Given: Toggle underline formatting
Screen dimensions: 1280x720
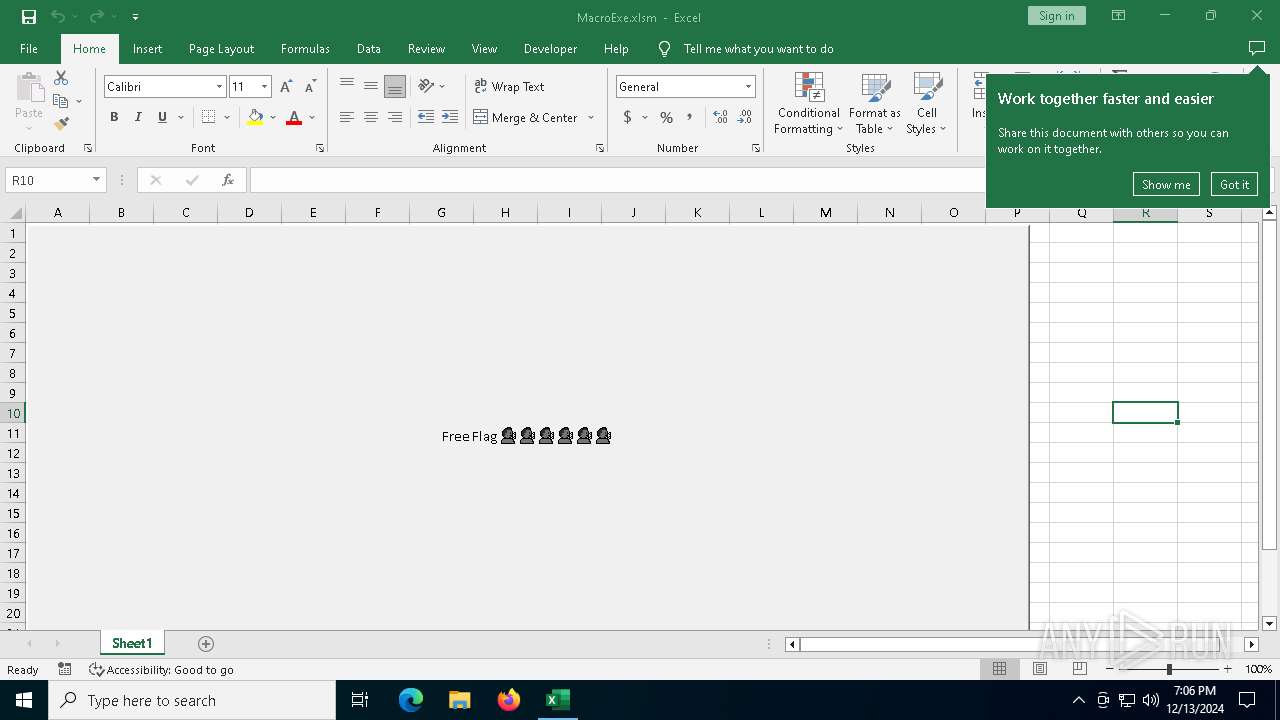Looking at the screenshot, I should tap(162, 118).
